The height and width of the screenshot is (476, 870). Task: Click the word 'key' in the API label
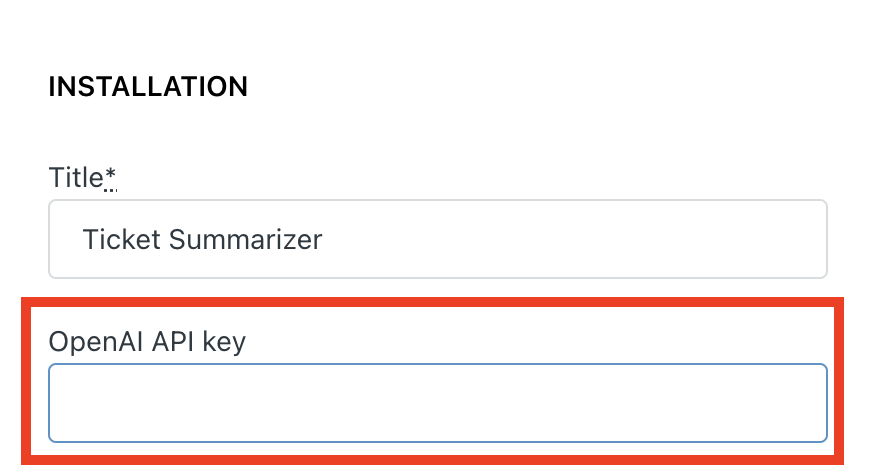click(x=224, y=342)
